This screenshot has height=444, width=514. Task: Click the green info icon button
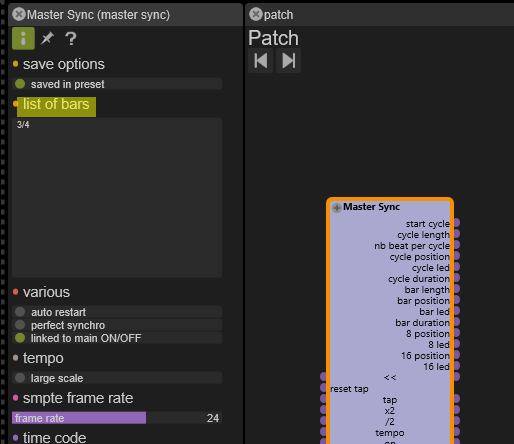point(23,38)
